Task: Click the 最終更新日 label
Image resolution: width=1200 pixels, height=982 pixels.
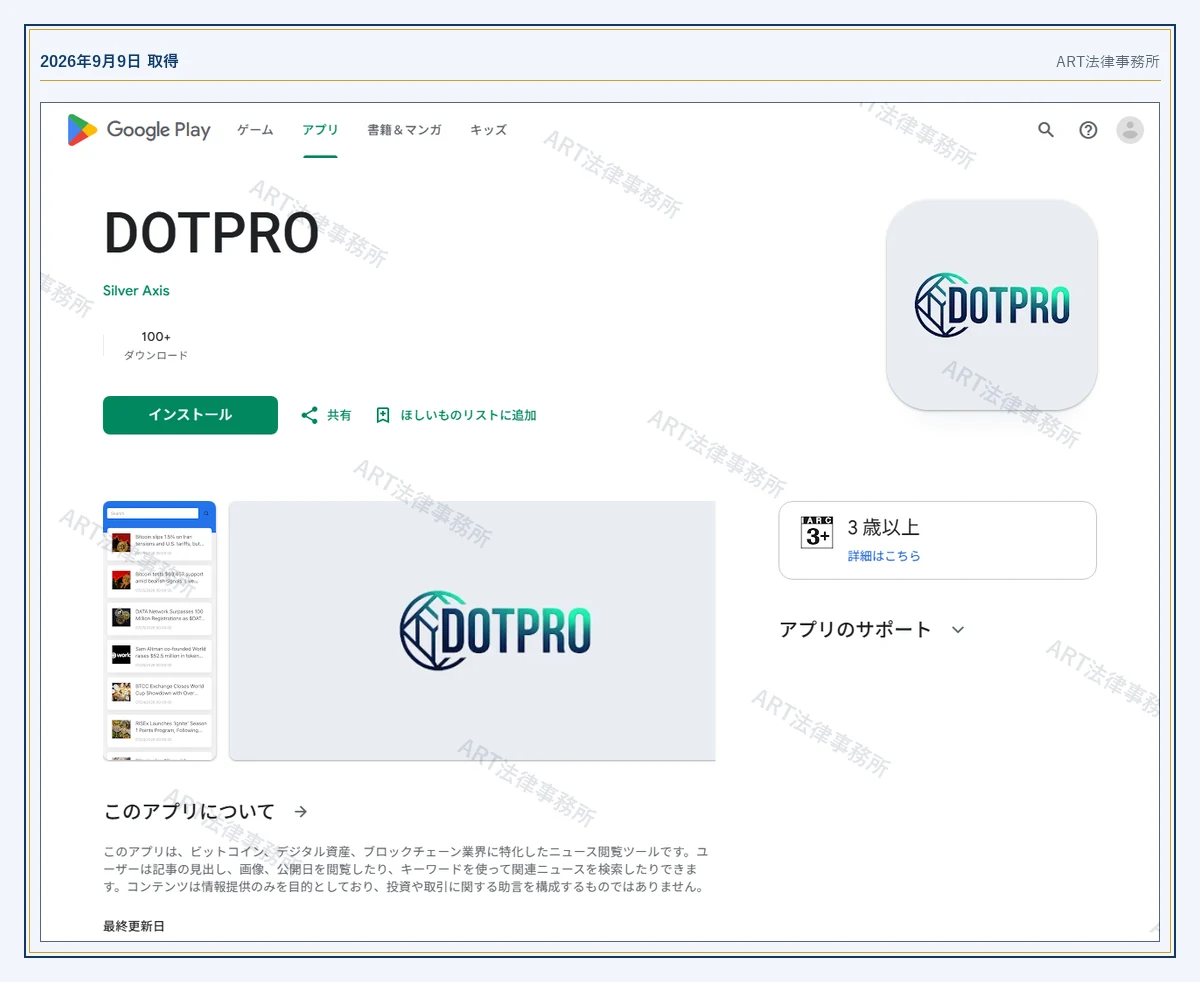Action: pyautogui.click(x=134, y=927)
